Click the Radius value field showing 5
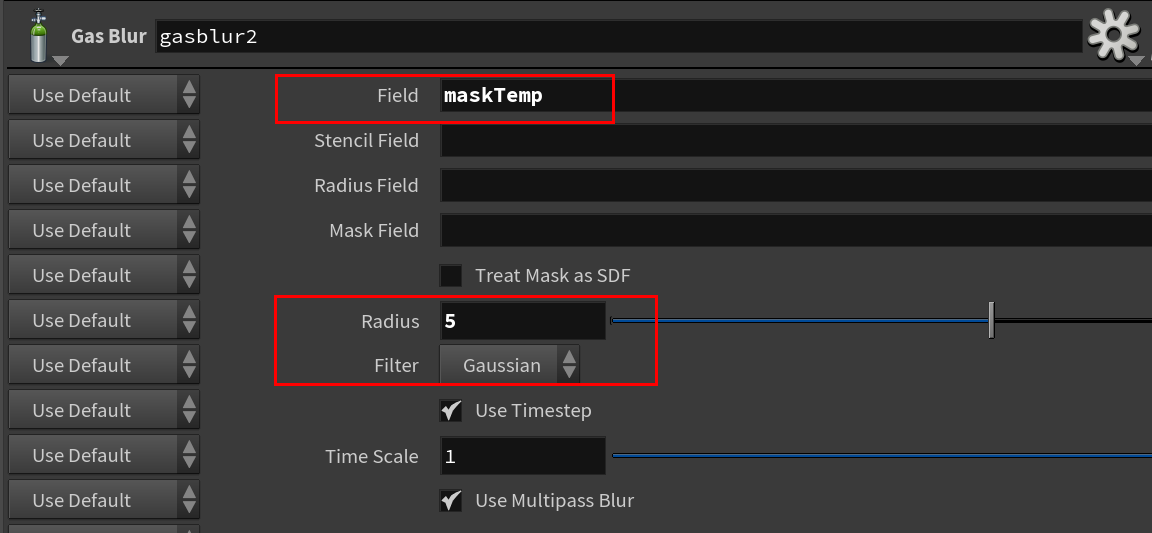This screenshot has height=533, width=1152. [x=523, y=321]
